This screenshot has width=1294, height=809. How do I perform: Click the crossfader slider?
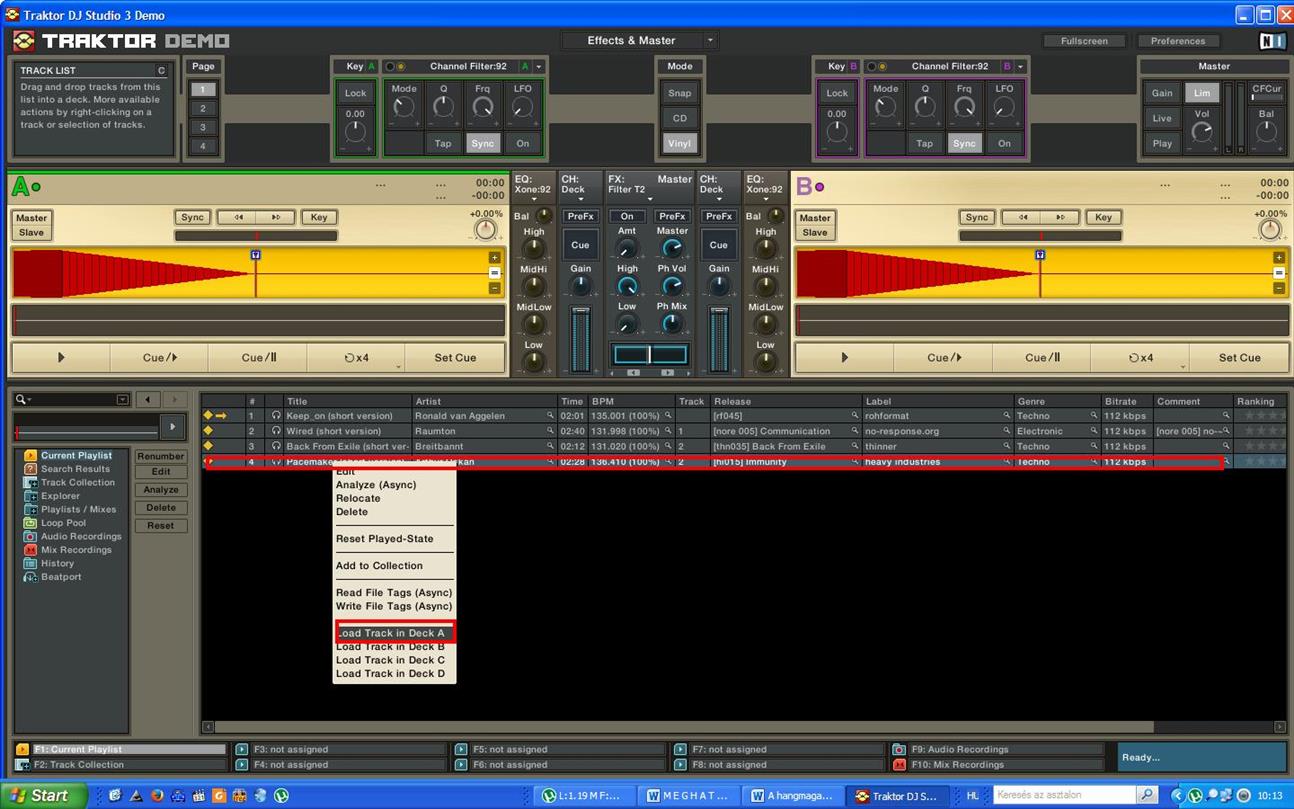(650, 355)
